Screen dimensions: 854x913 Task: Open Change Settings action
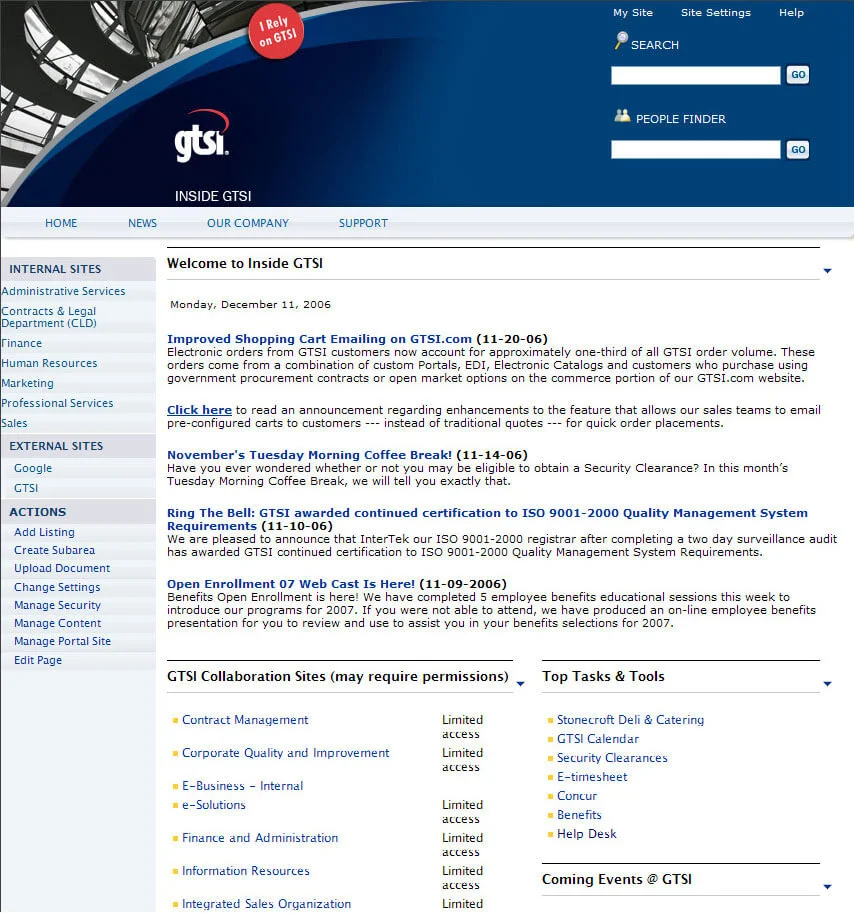point(57,587)
